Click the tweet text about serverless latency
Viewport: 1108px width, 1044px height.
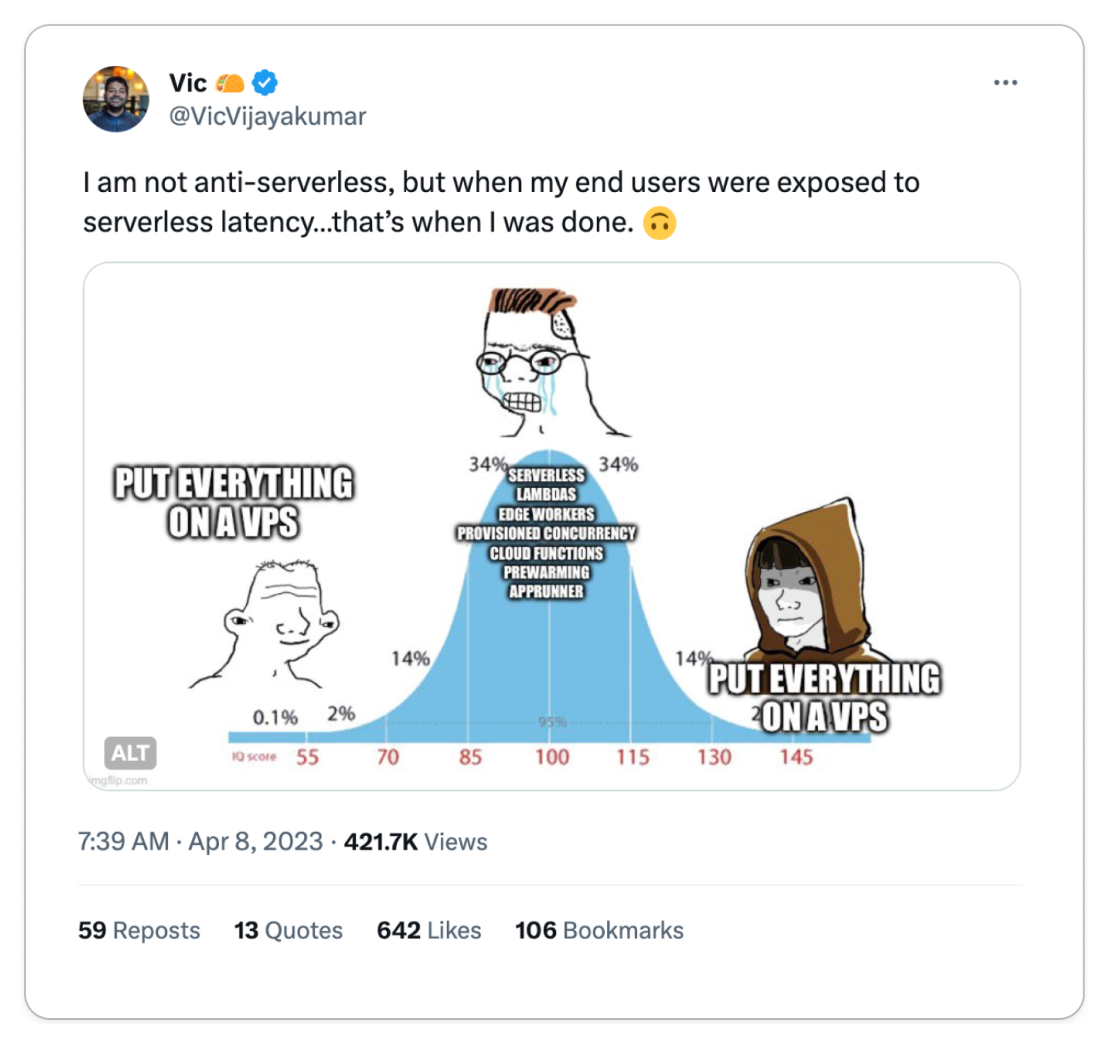[501, 202]
